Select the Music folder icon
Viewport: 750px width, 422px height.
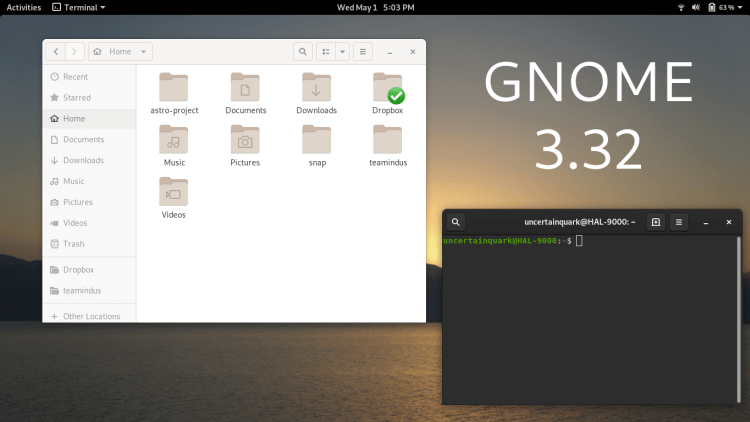[x=174, y=140]
